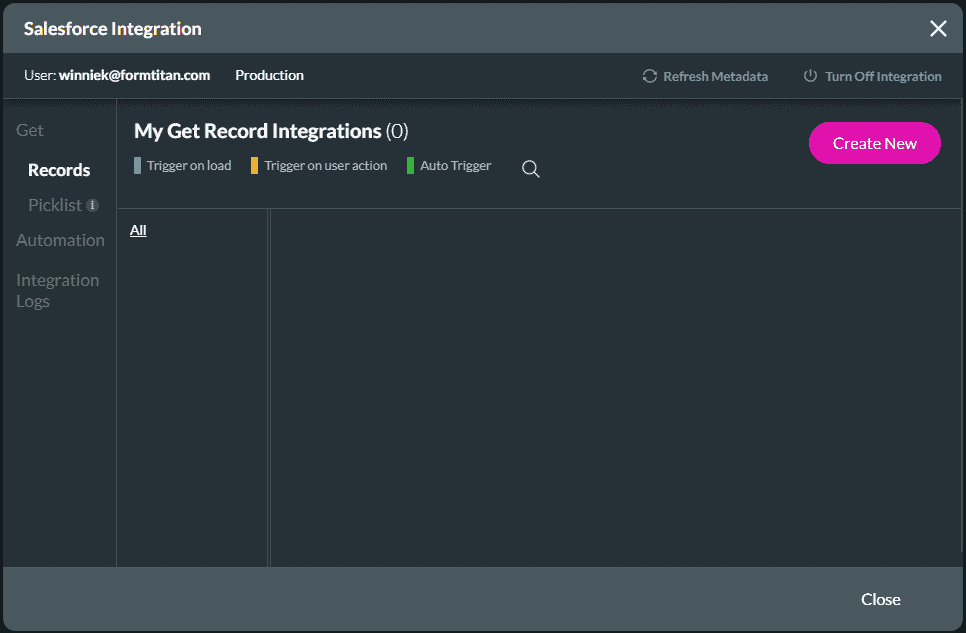Select the All filter
Viewport: 966px width, 633px height.
[138, 230]
